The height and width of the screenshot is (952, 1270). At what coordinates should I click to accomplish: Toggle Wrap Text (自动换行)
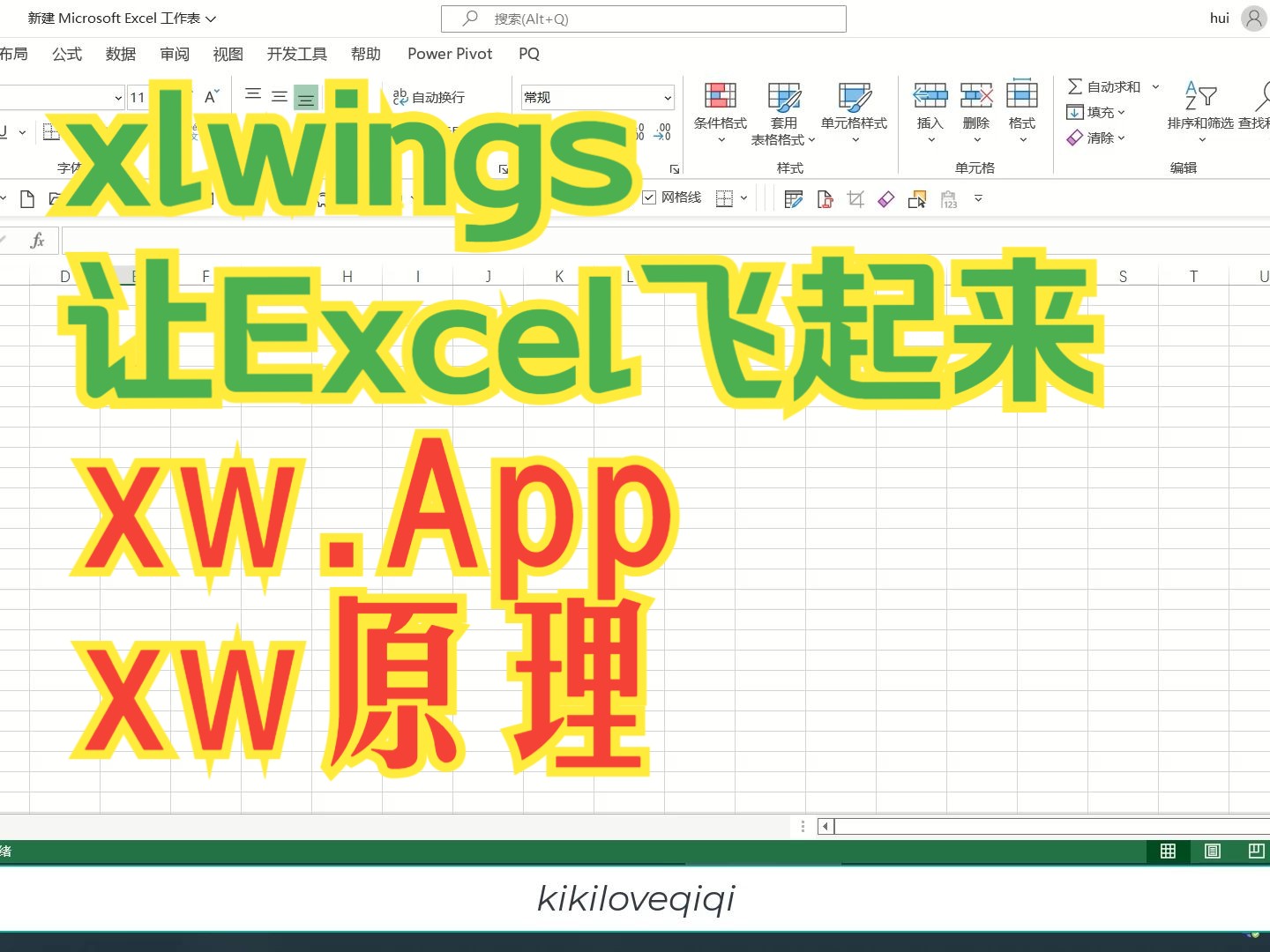(x=429, y=97)
